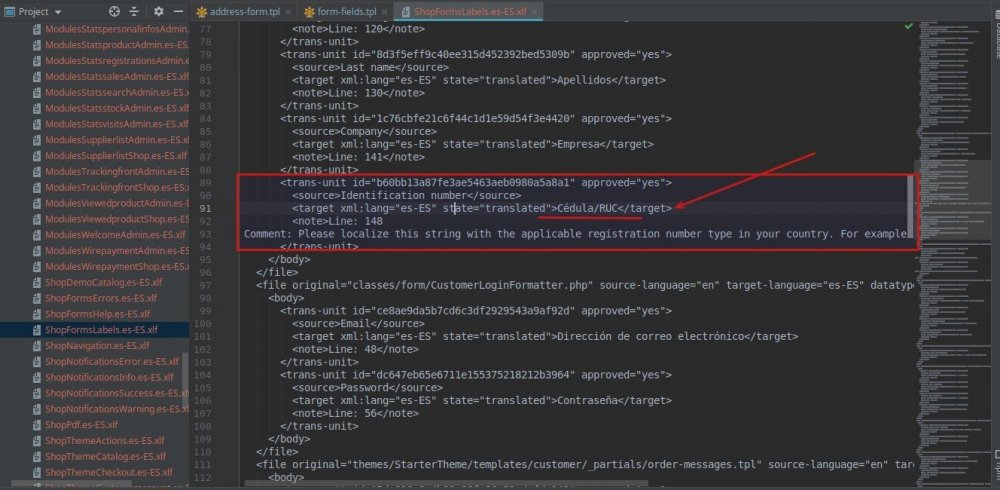This screenshot has width=1000, height=490.
Task: Click green inspection checkmark in editor
Action: tap(908, 26)
